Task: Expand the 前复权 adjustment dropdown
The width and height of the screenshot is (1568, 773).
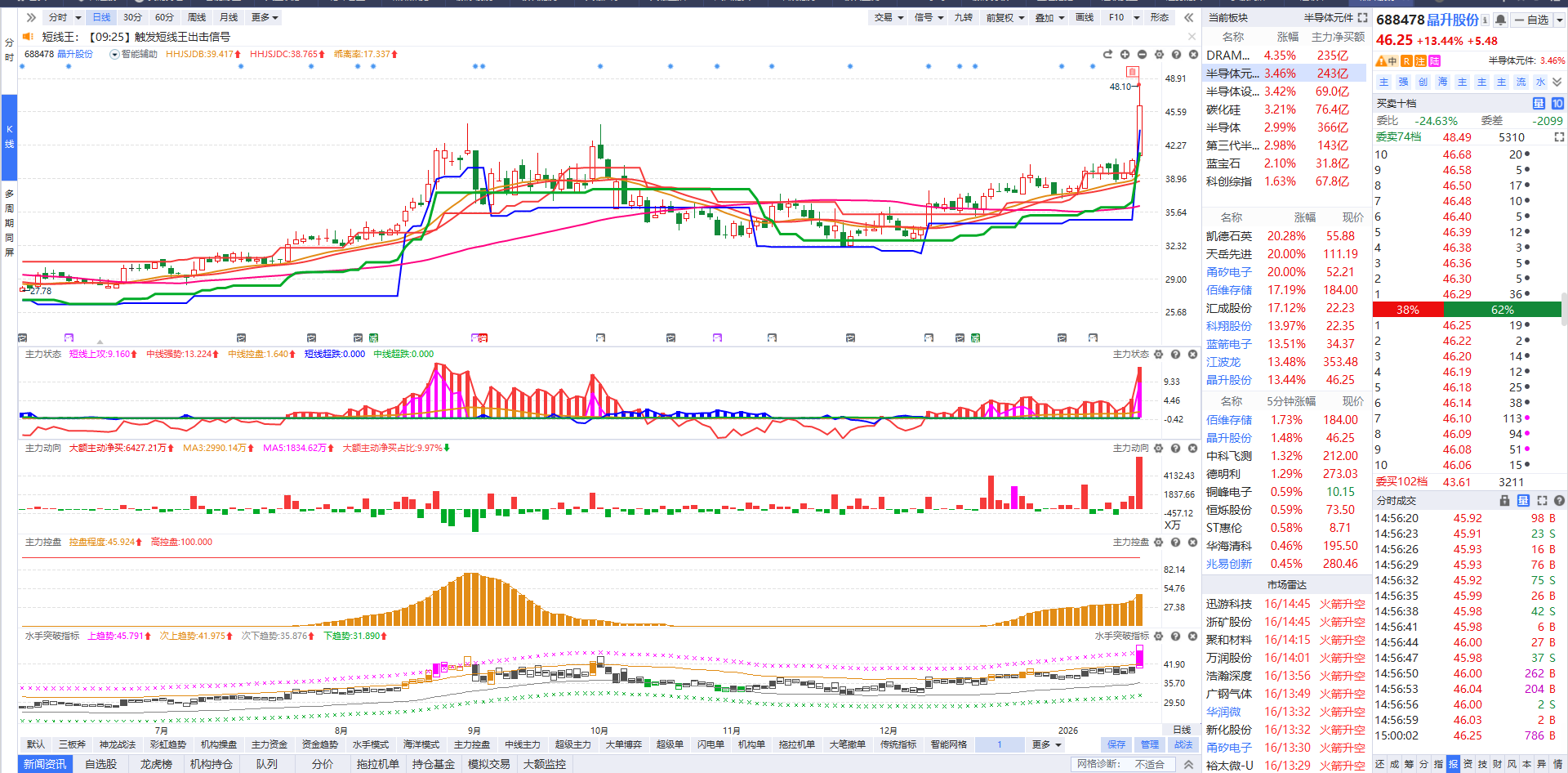Action: 1005,17
